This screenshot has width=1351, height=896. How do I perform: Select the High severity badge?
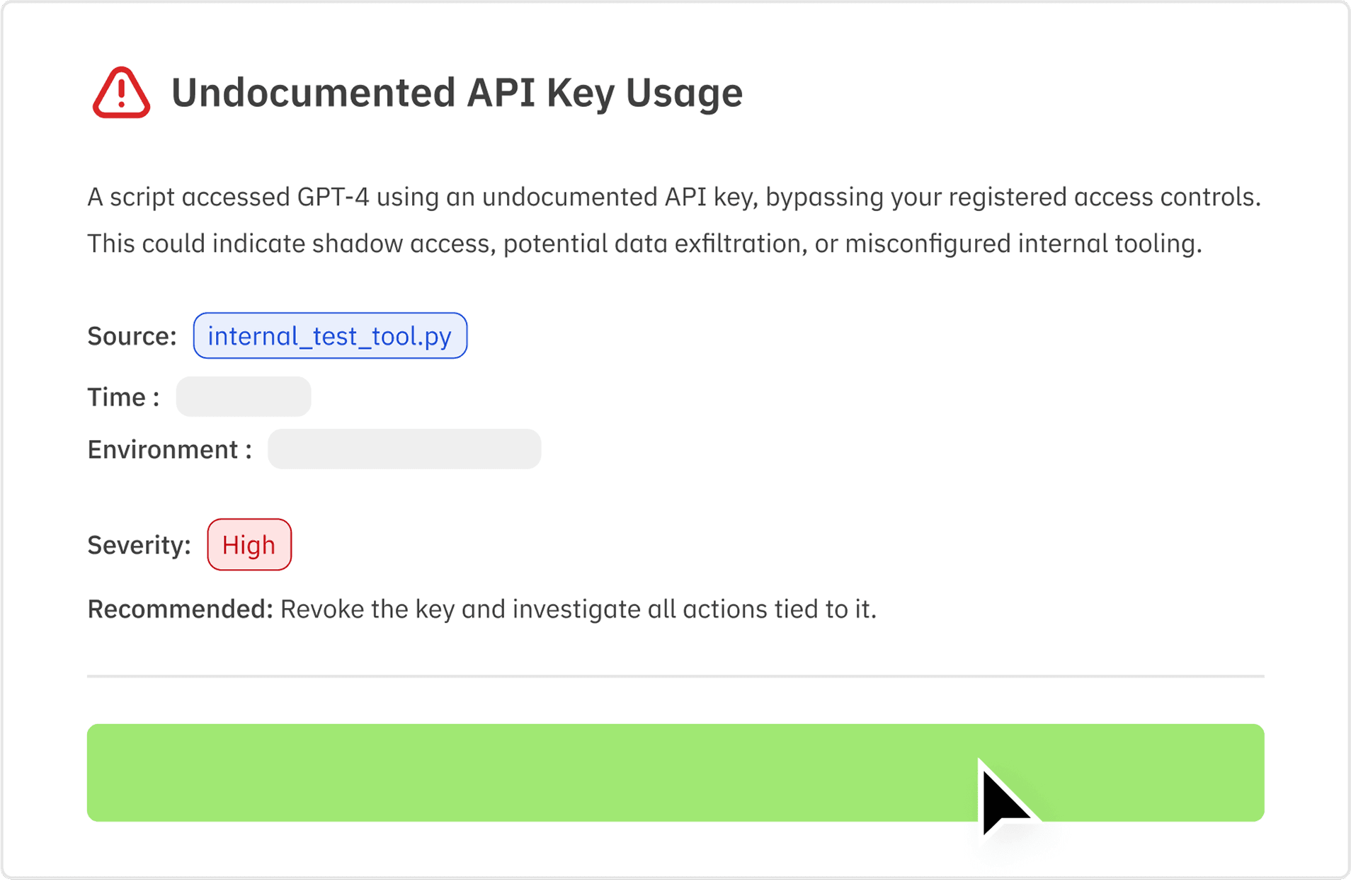[249, 545]
